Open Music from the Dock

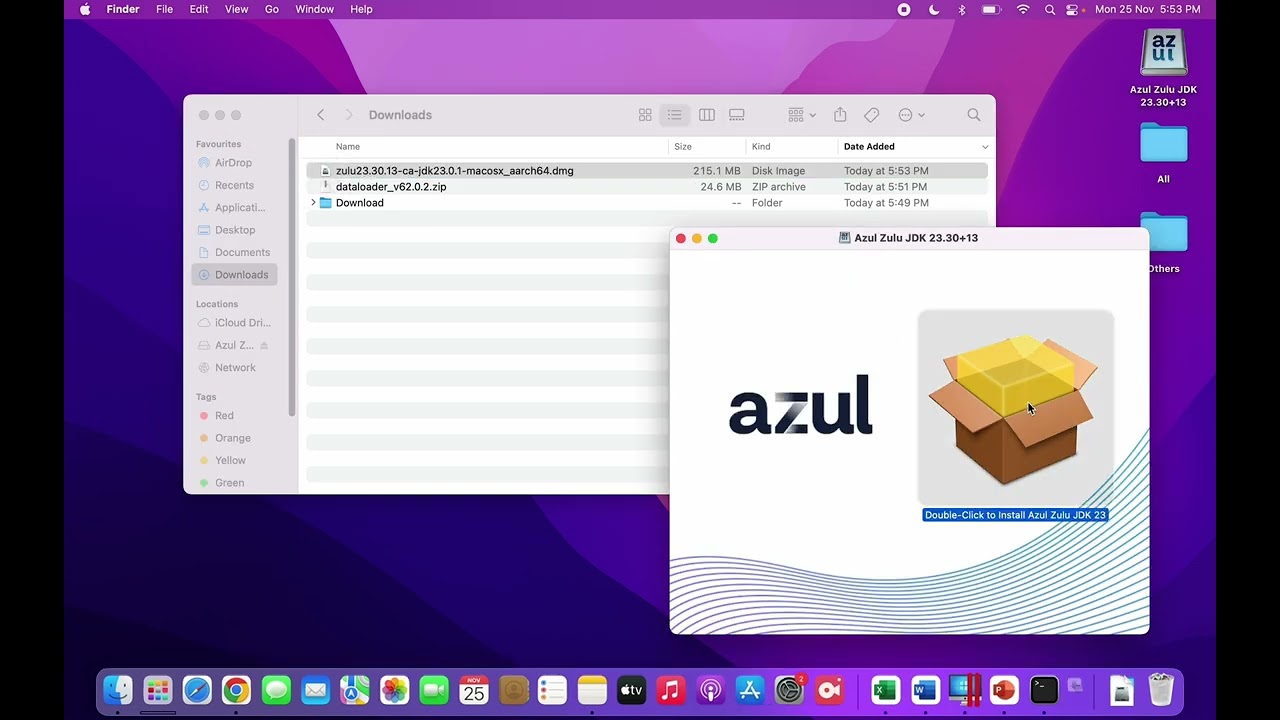click(x=671, y=690)
